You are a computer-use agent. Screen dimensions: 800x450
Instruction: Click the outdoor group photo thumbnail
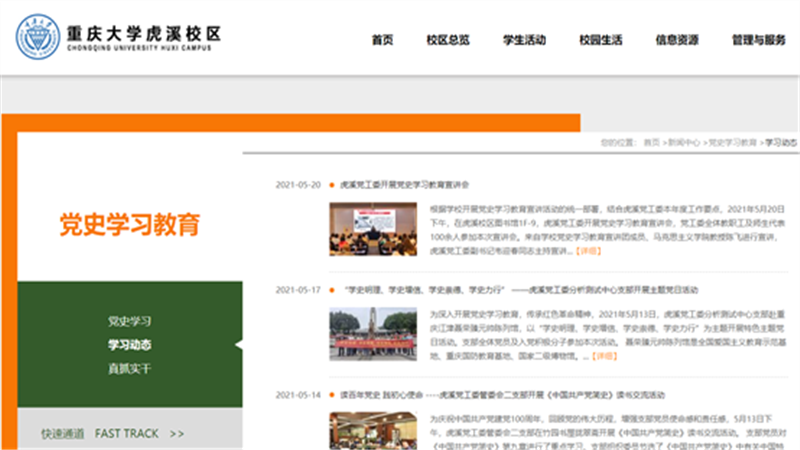tap(373, 334)
